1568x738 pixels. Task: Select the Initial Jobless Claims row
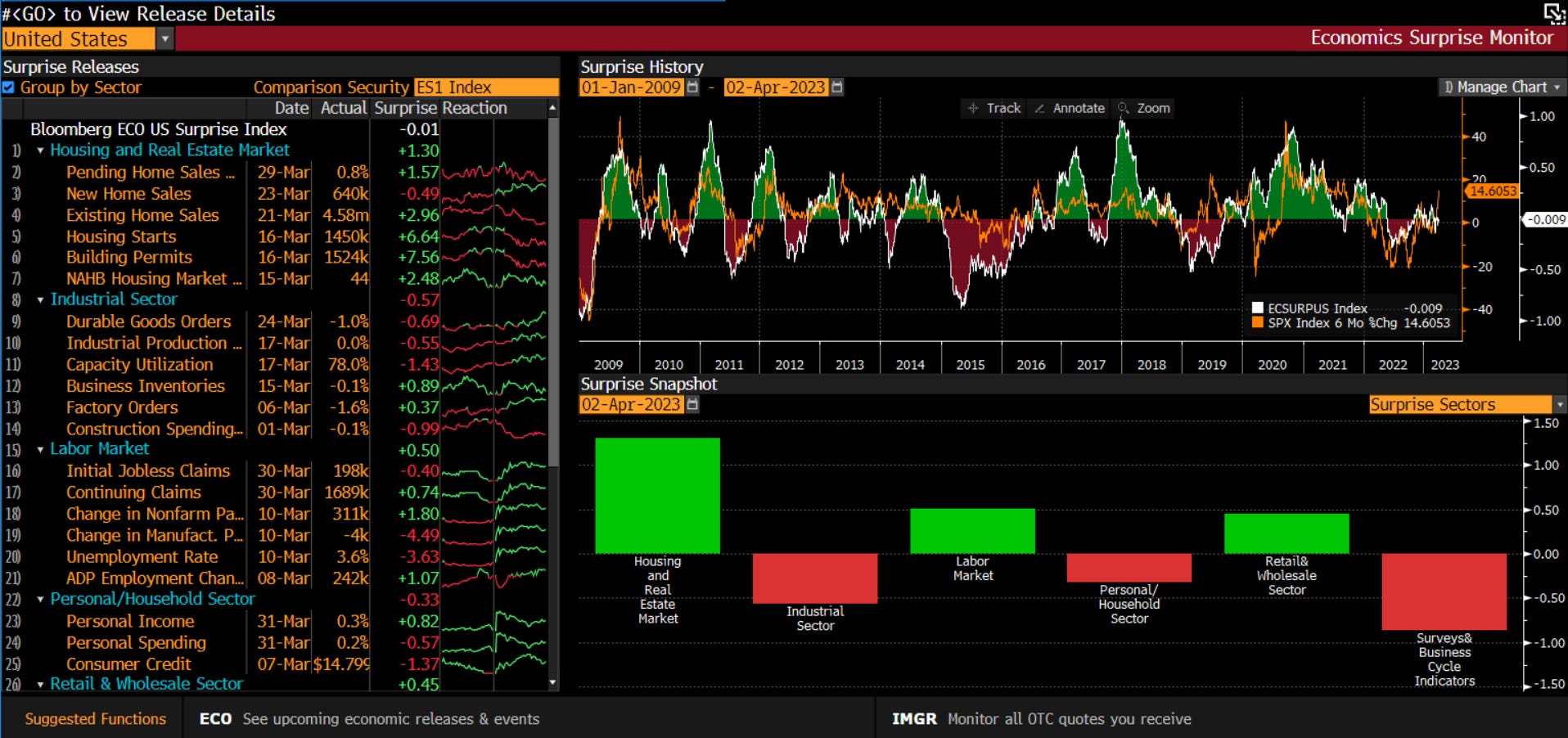coord(274,471)
